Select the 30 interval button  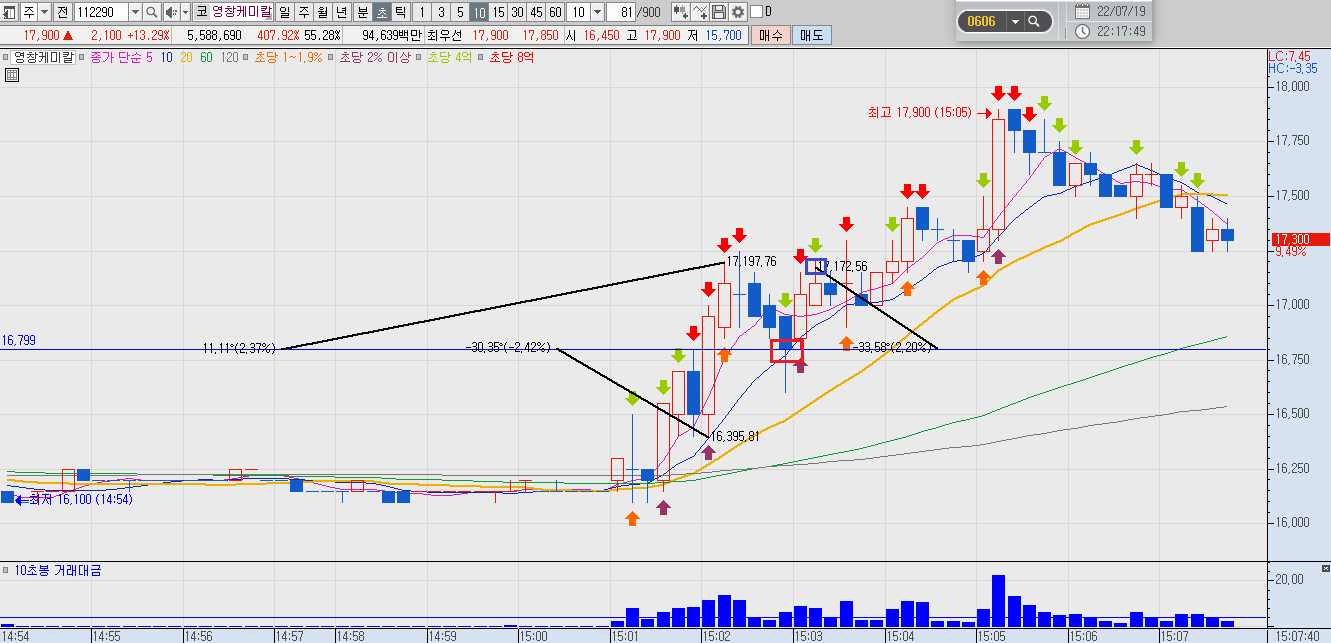[x=517, y=12]
